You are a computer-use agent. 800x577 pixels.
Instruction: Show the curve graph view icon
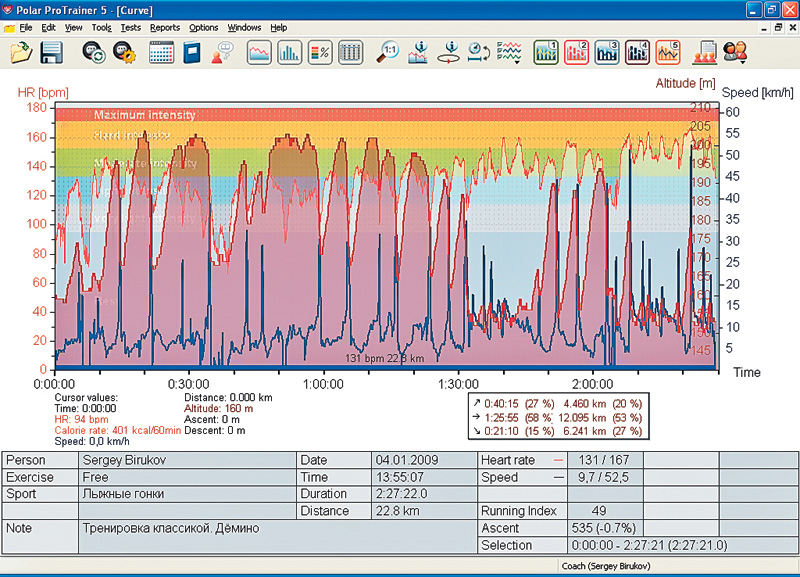tap(259, 53)
